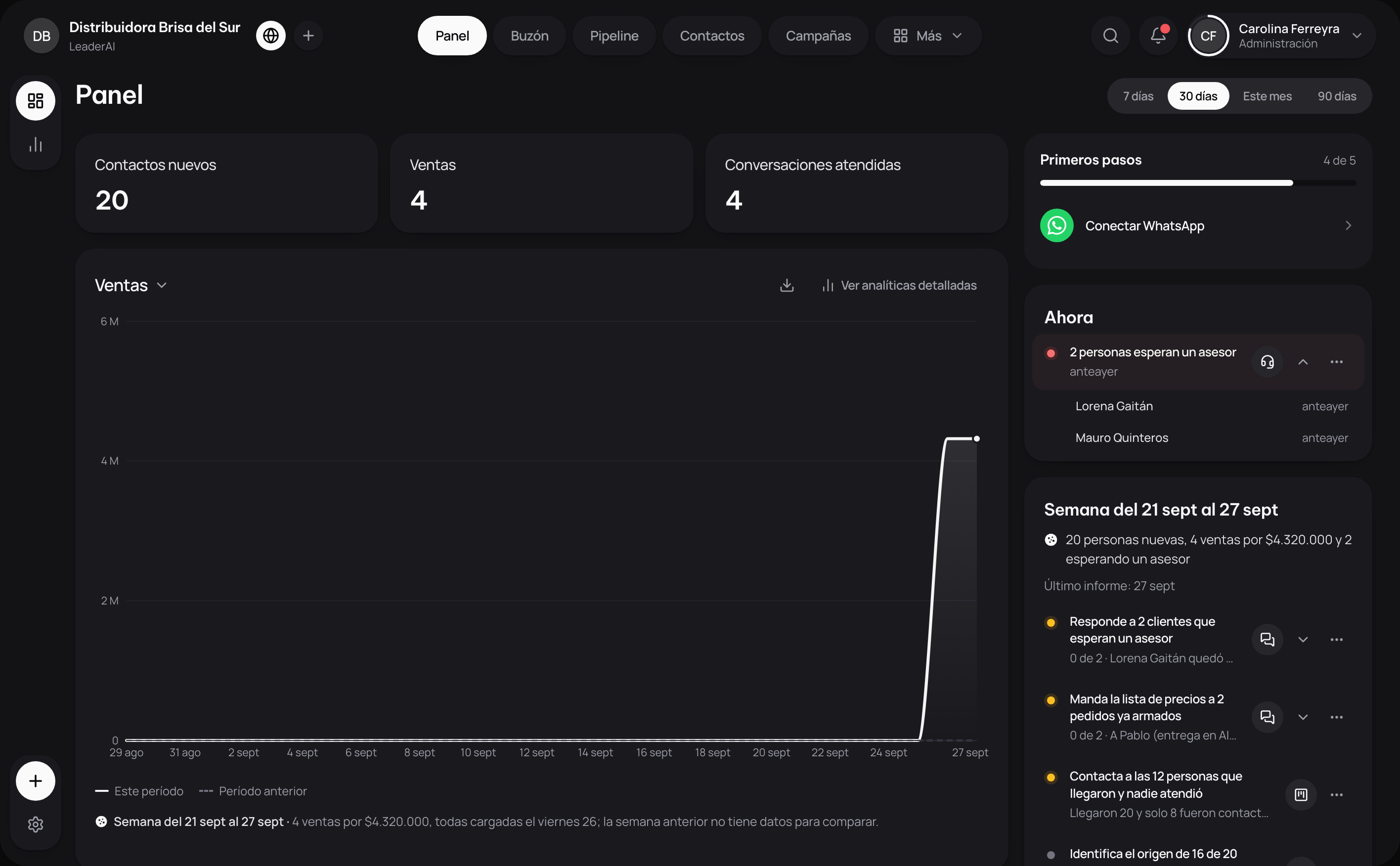Switch the period to Este mes
This screenshot has height=866, width=1400.
1267,96
